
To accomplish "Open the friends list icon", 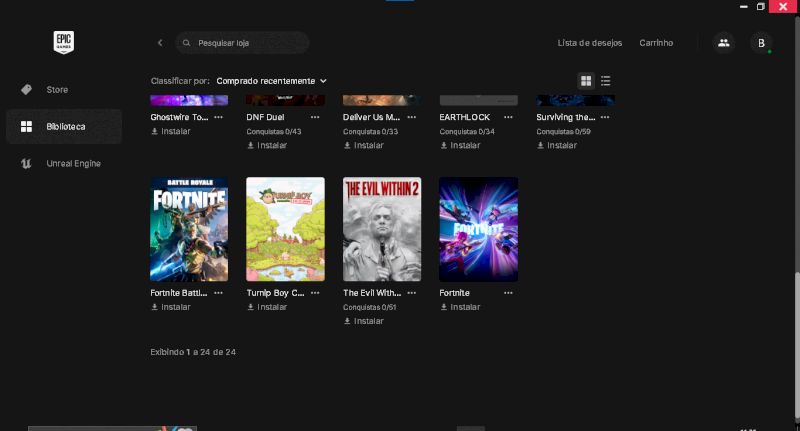I will tap(723, 43).
